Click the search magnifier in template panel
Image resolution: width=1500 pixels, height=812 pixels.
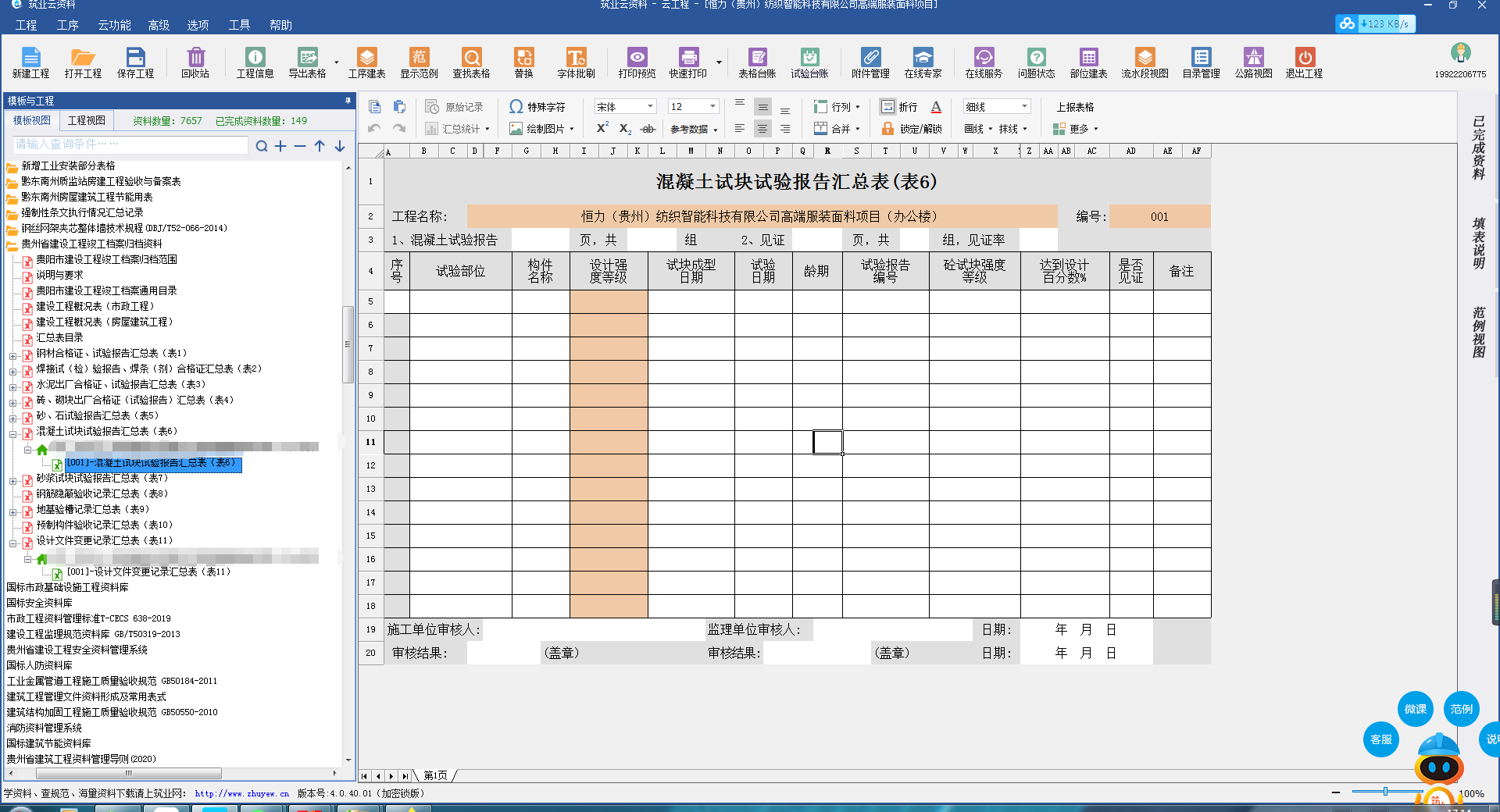pyautogui.click(x=262, y=146)
